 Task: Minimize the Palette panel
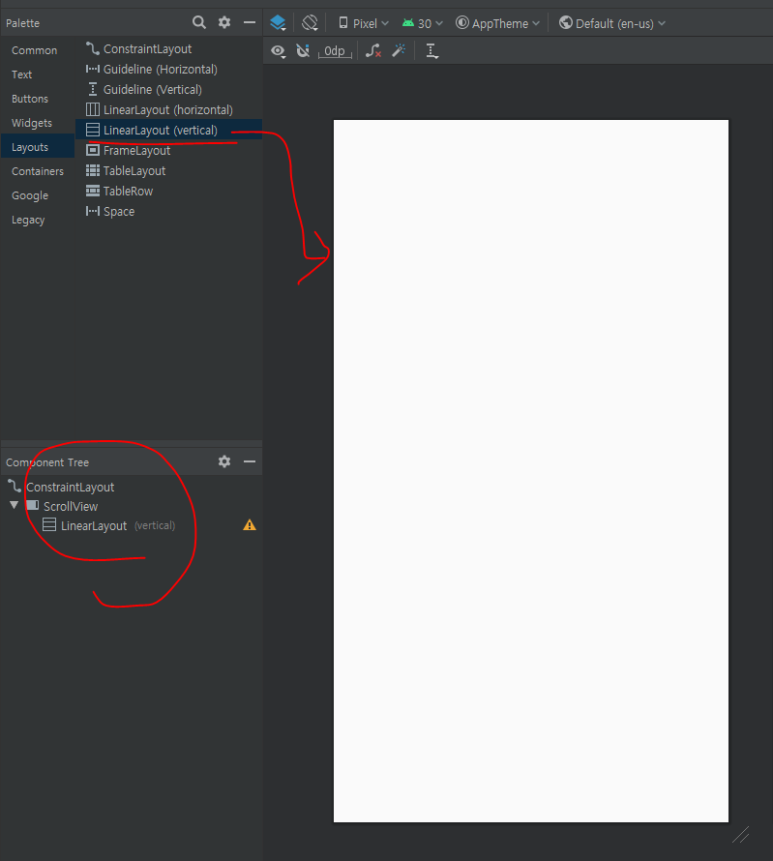pos(249,23)
